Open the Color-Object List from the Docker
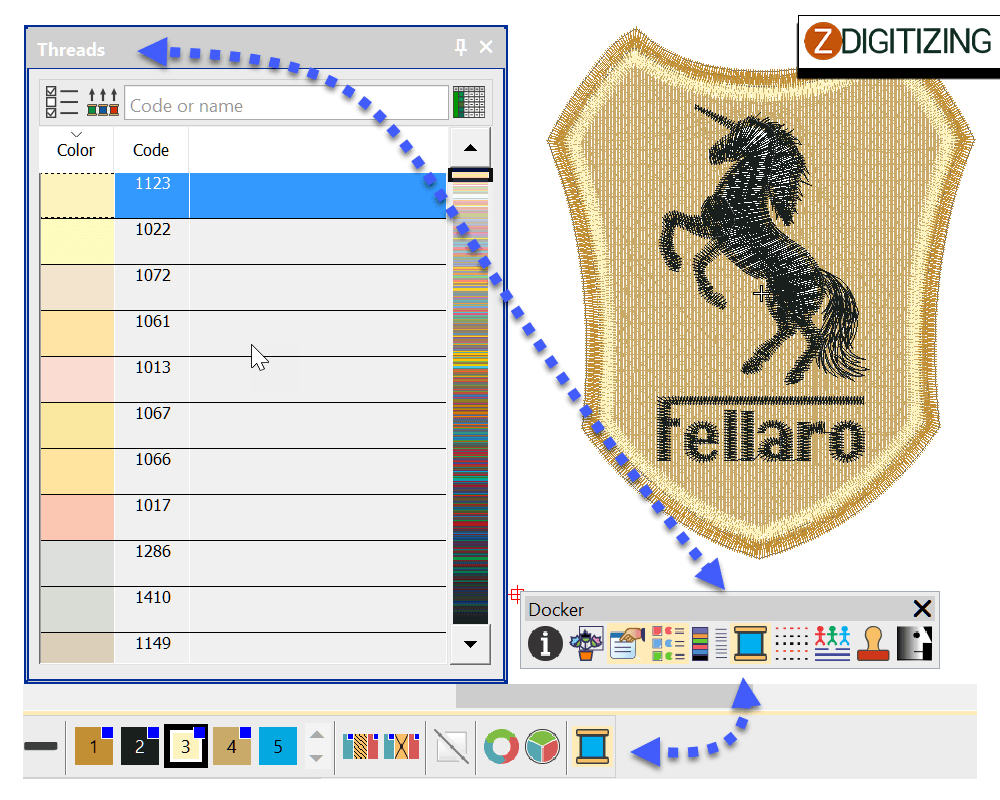The width and height of the screenshot is (1000, 800). 667,643
